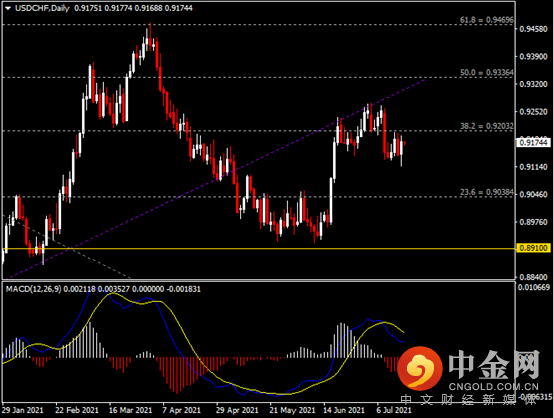
Task: Click the MACD(12,26,9) indicator label
Action: 34,289
